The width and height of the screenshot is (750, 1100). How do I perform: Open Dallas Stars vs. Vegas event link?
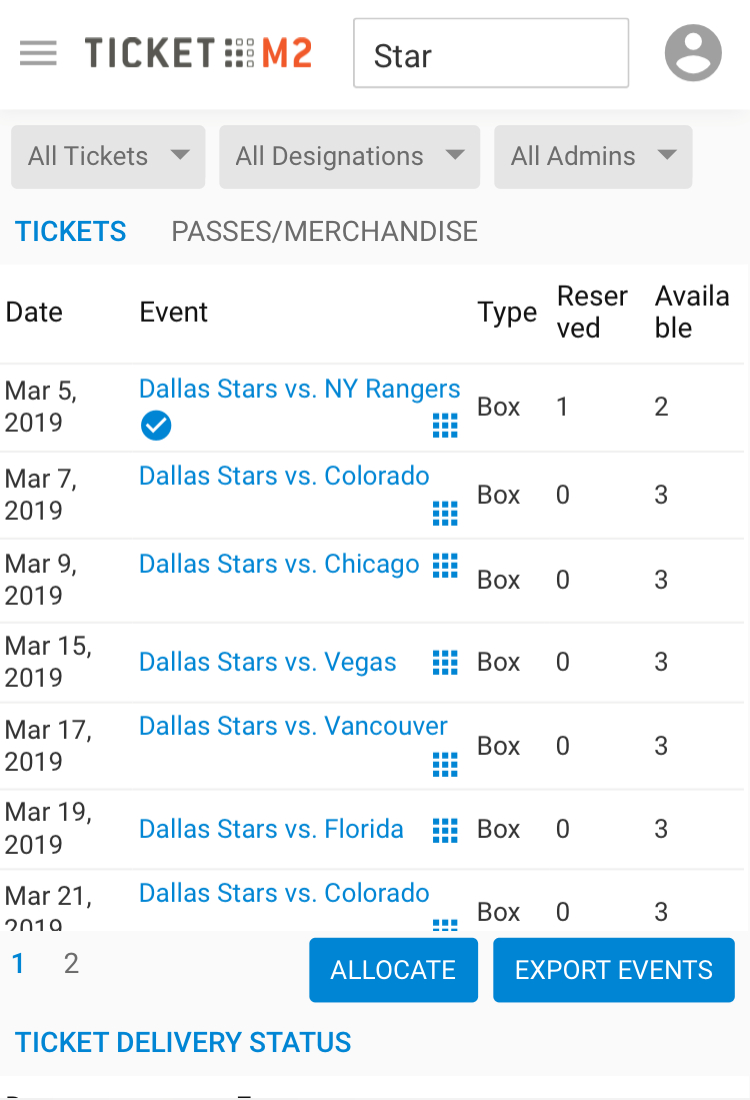(267, 662)
